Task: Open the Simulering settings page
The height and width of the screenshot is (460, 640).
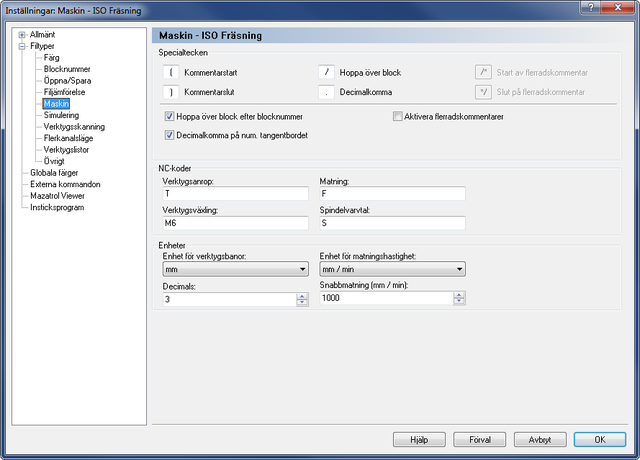Action: (61, 115)
